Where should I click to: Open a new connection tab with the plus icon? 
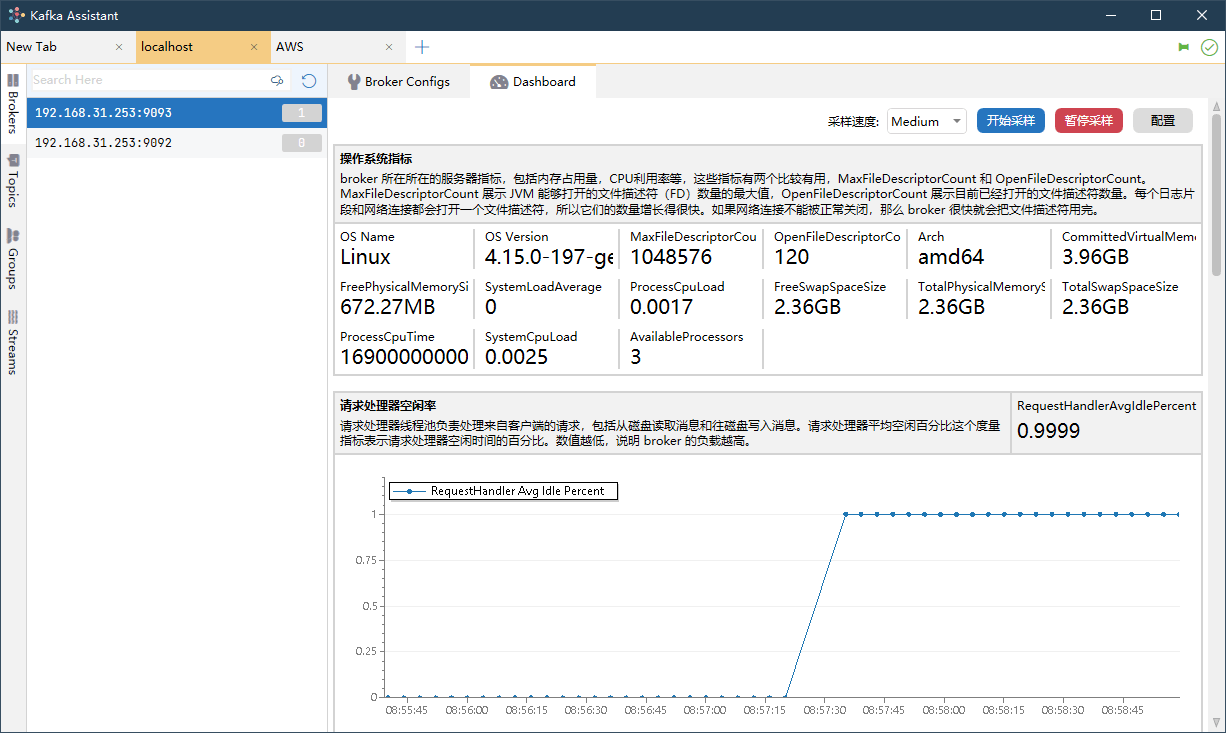[x=421, y=46]
